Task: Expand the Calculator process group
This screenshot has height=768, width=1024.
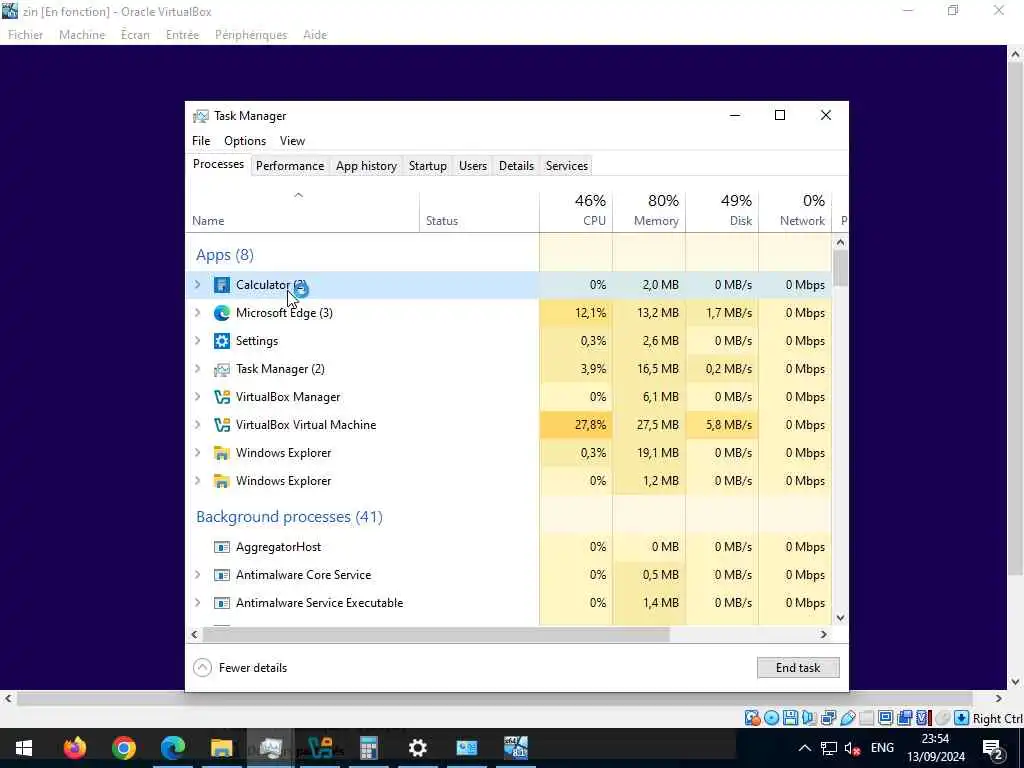Action: (x=198, y=285)
